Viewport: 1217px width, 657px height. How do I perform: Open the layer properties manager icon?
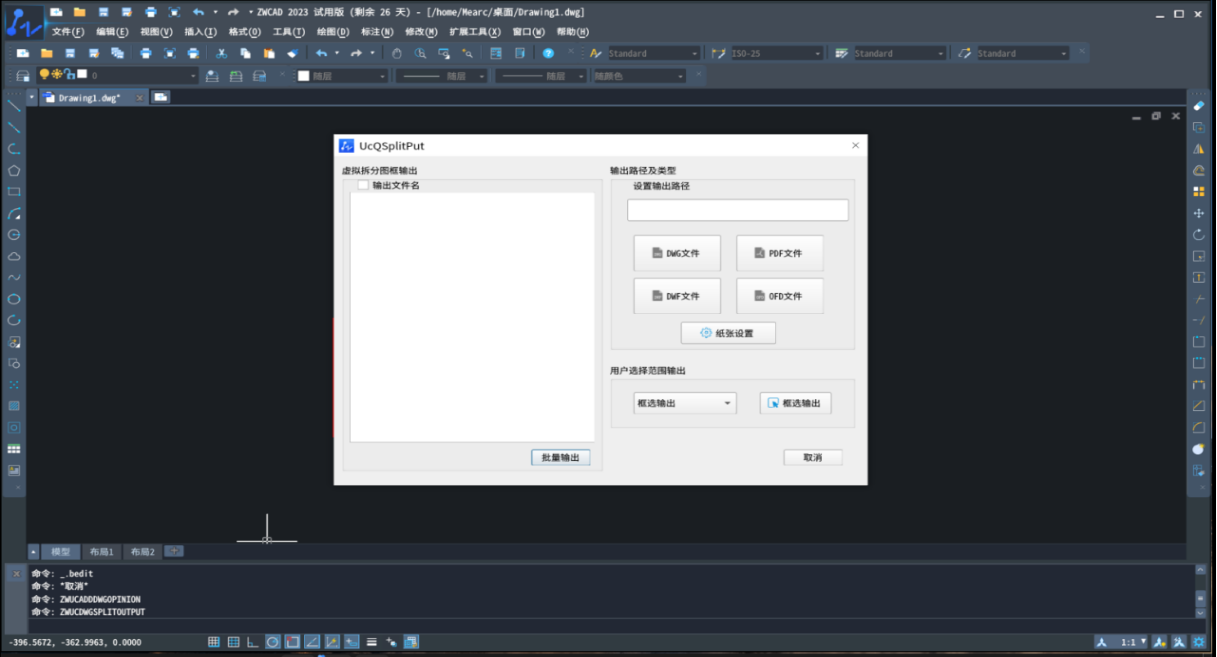22,76
